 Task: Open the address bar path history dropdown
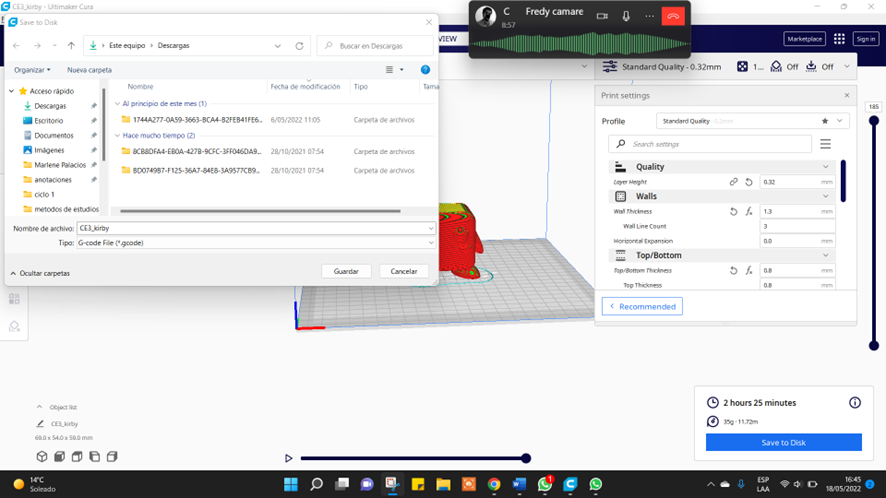[x=277, y=46]
